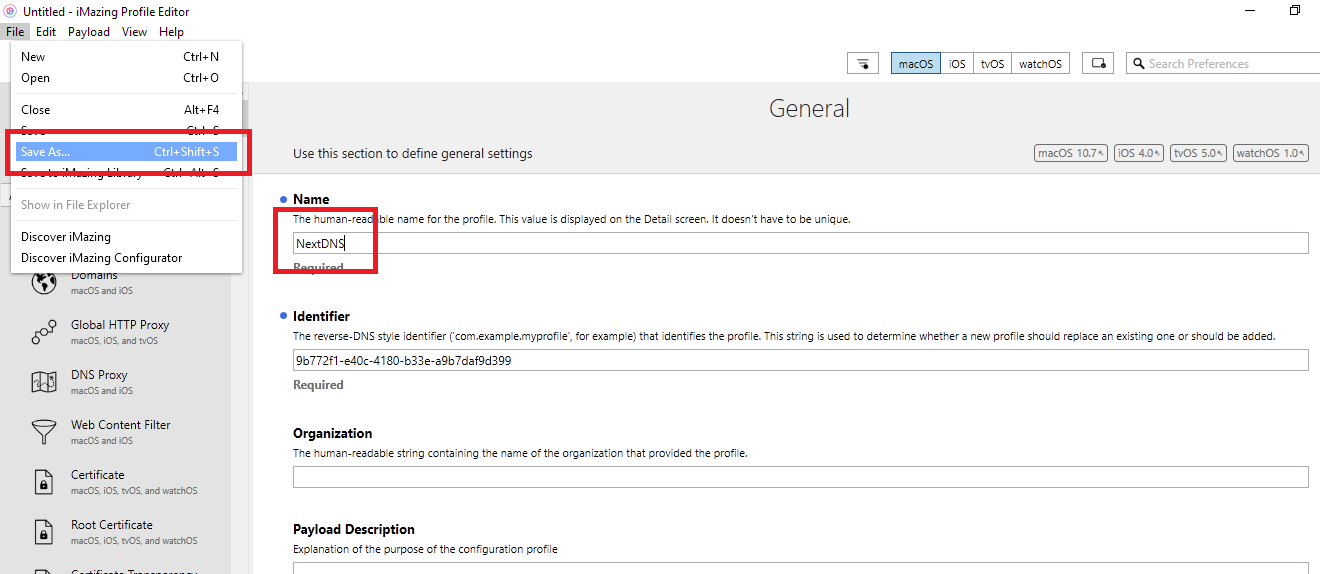1320x574 pixels.
Task: Click the filter payloads icon button
Action: (x=862, y=64)
